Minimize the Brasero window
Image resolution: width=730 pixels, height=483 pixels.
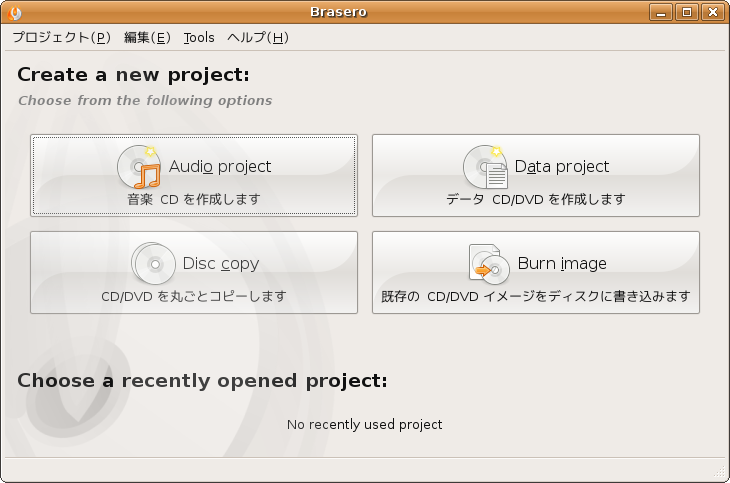[x=661, y=12]
